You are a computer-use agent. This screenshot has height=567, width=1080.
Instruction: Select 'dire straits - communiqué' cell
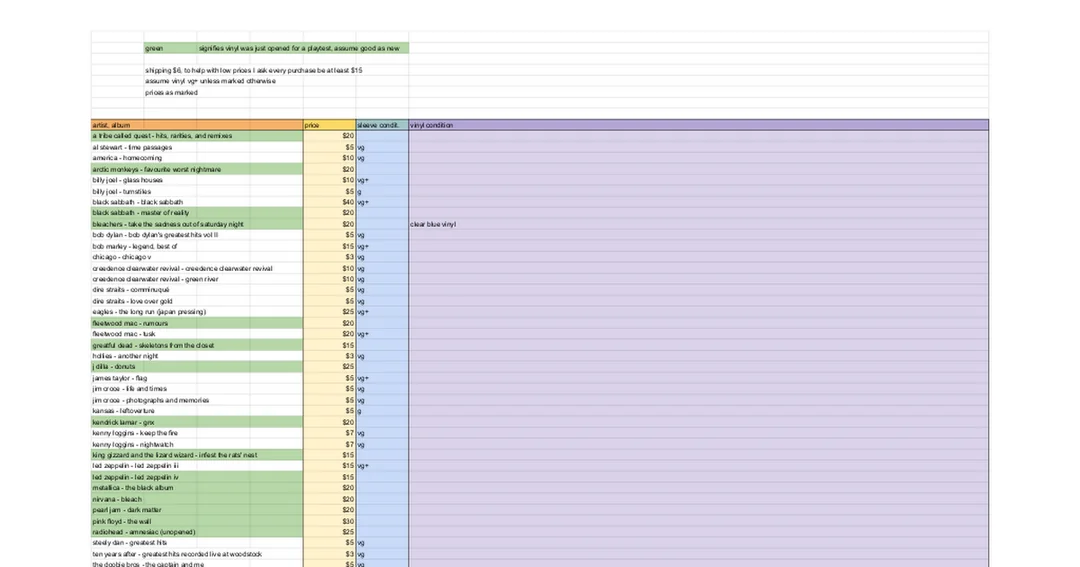click(x=197, y=290)
